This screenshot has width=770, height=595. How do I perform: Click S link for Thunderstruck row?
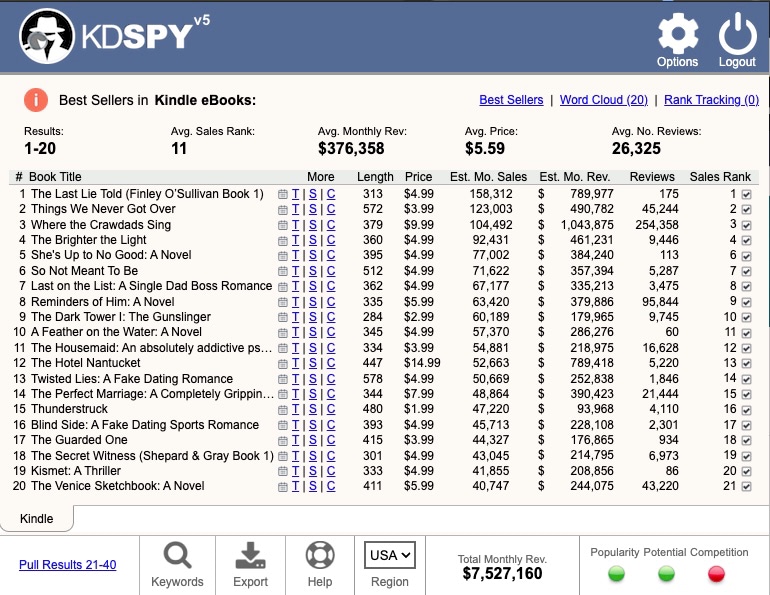coord(313,409)
